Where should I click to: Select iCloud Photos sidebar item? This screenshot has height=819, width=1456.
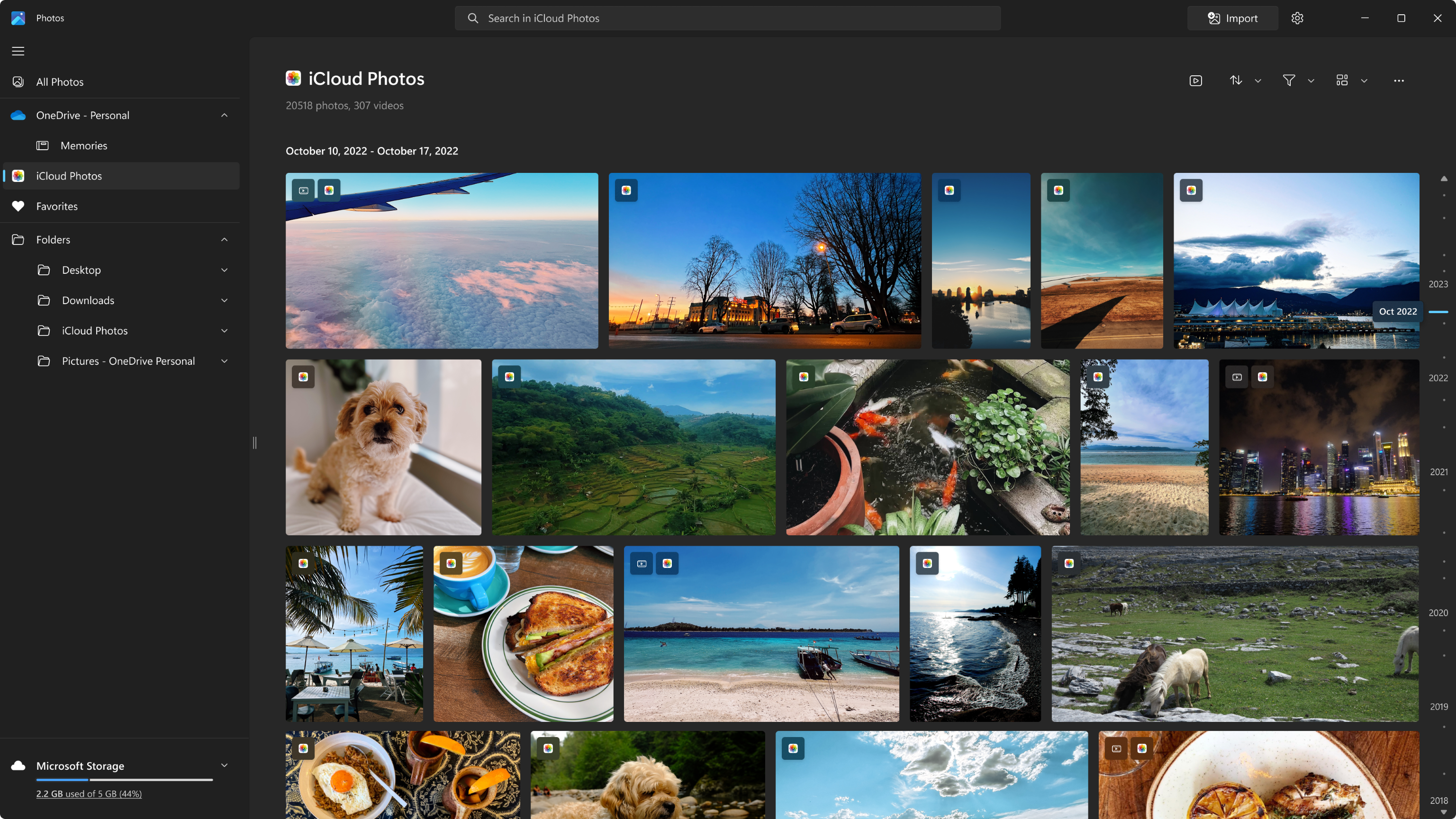pos(119,175)
